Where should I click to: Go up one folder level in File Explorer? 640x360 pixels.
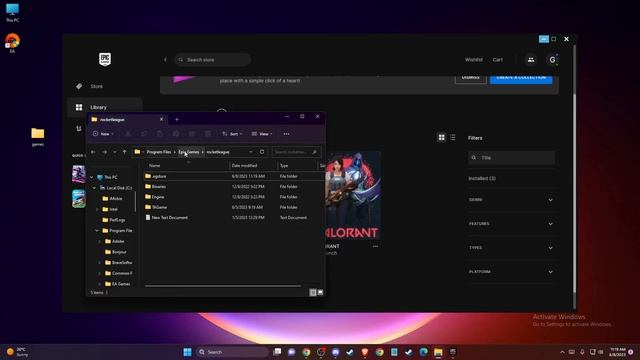(124, 152)
